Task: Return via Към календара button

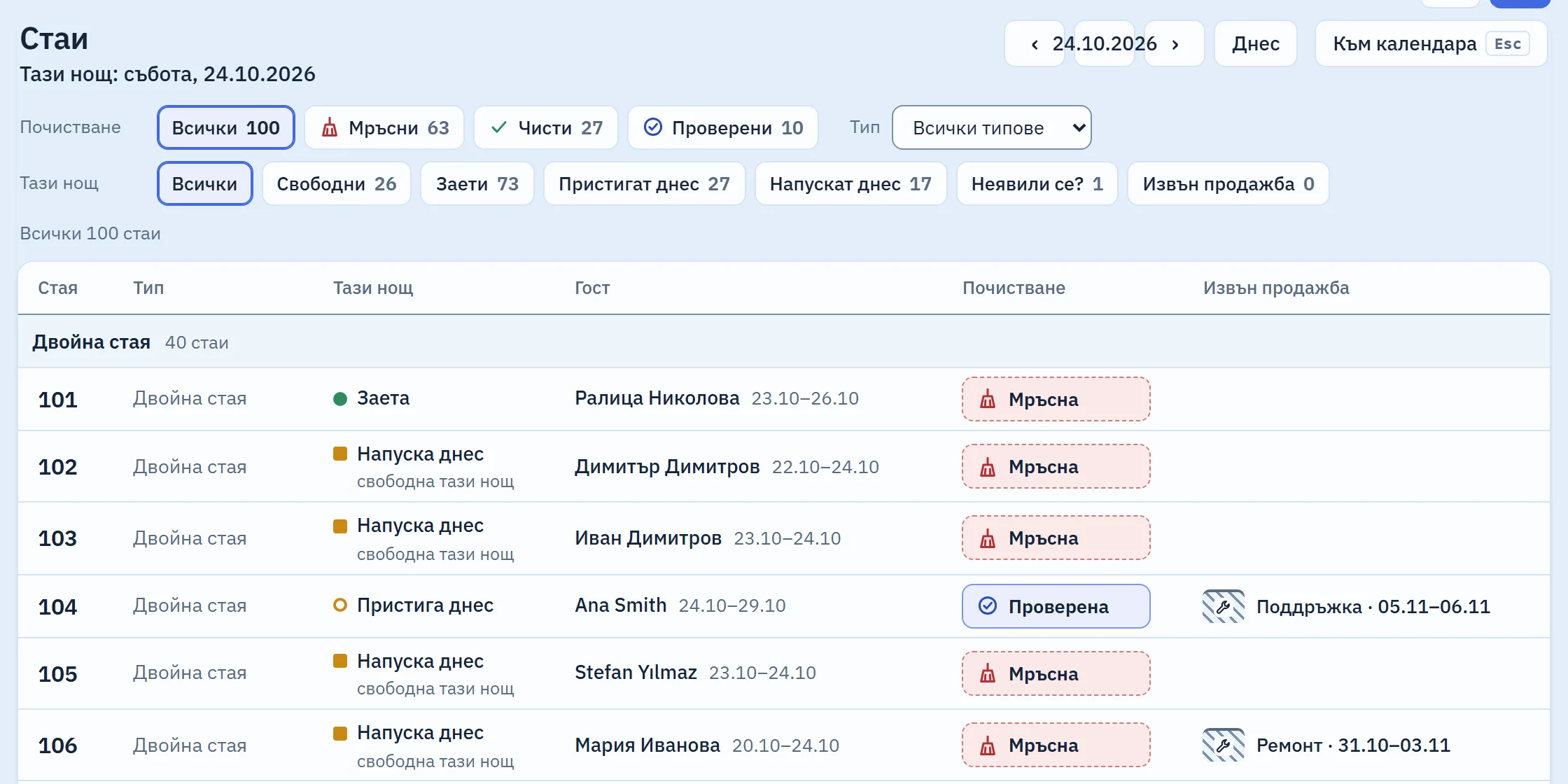Action: pyautogui.click(x=1431, y=44)
